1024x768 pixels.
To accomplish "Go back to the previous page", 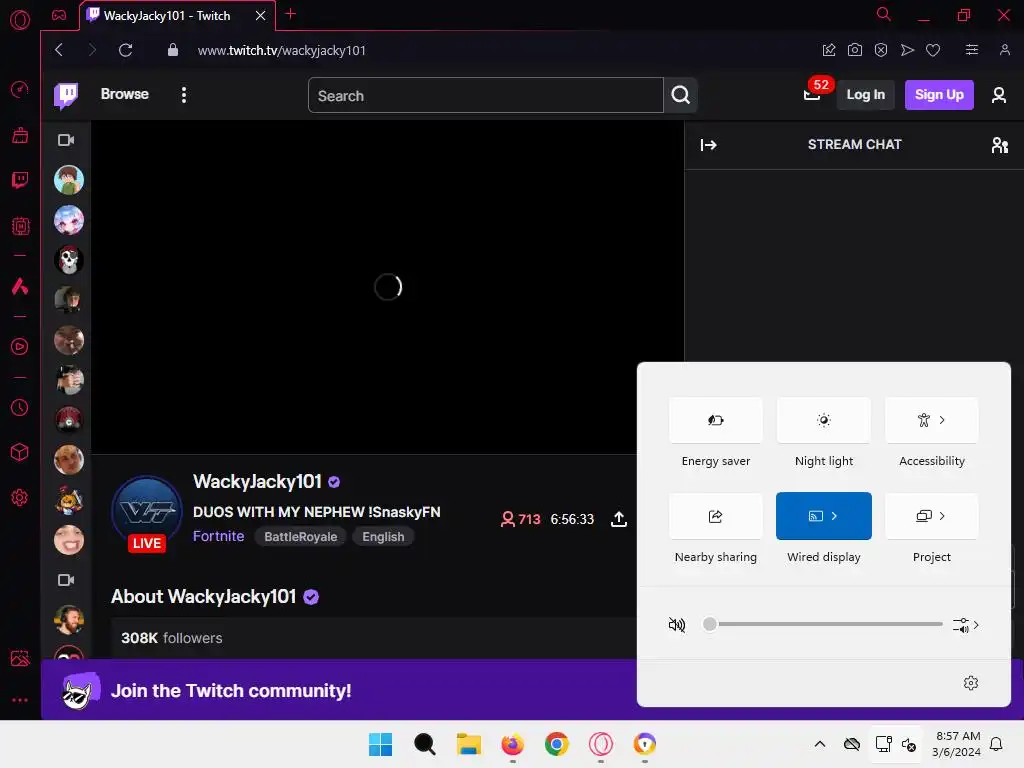I will [59, 50].
